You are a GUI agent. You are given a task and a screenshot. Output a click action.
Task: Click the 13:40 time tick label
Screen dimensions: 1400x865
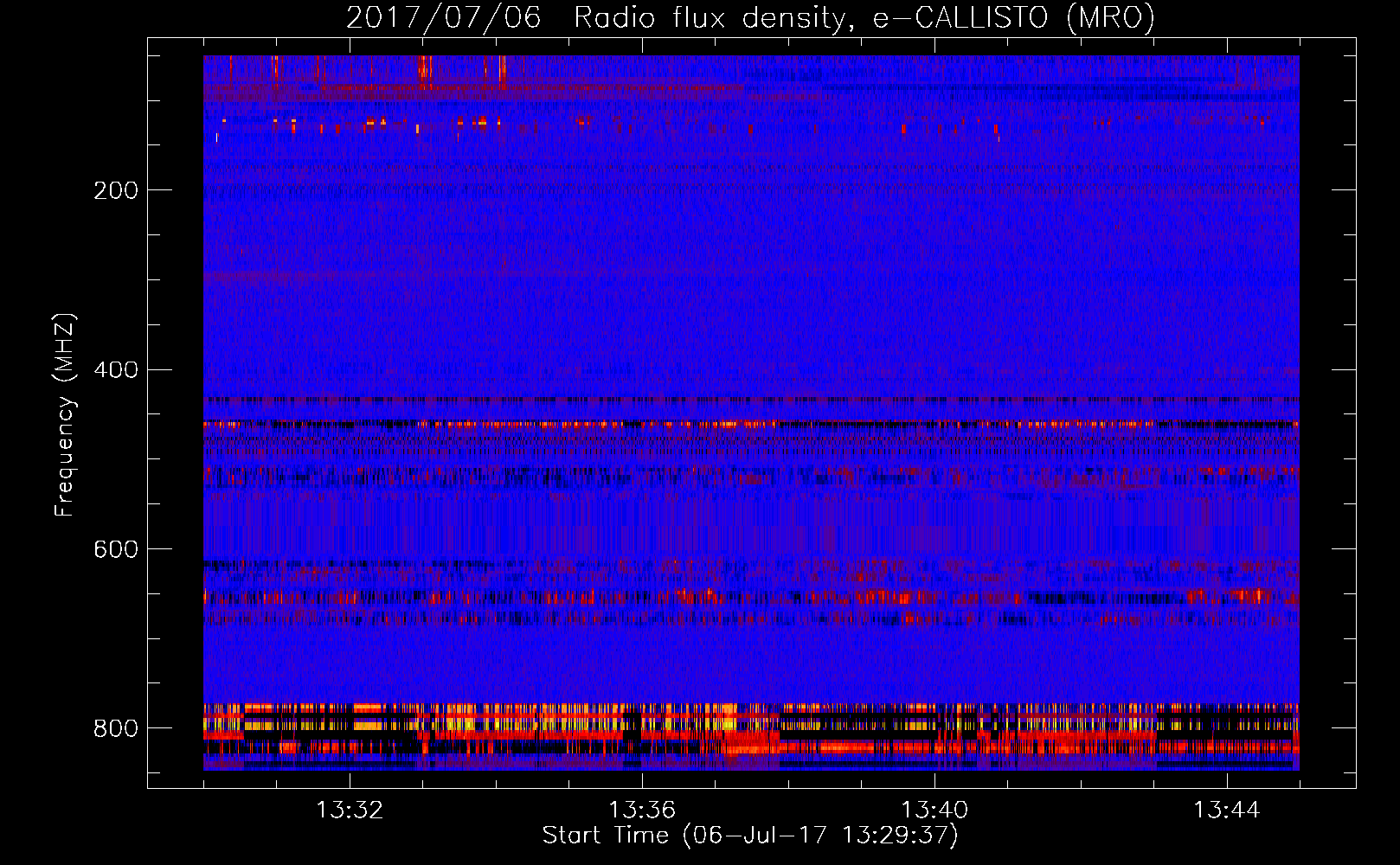click(x=934, y=811)
